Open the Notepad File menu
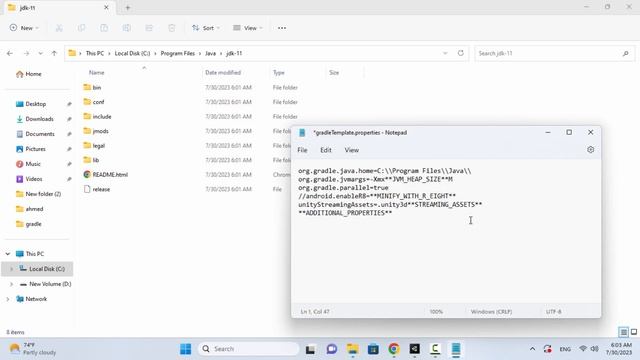 coord(302,150)
